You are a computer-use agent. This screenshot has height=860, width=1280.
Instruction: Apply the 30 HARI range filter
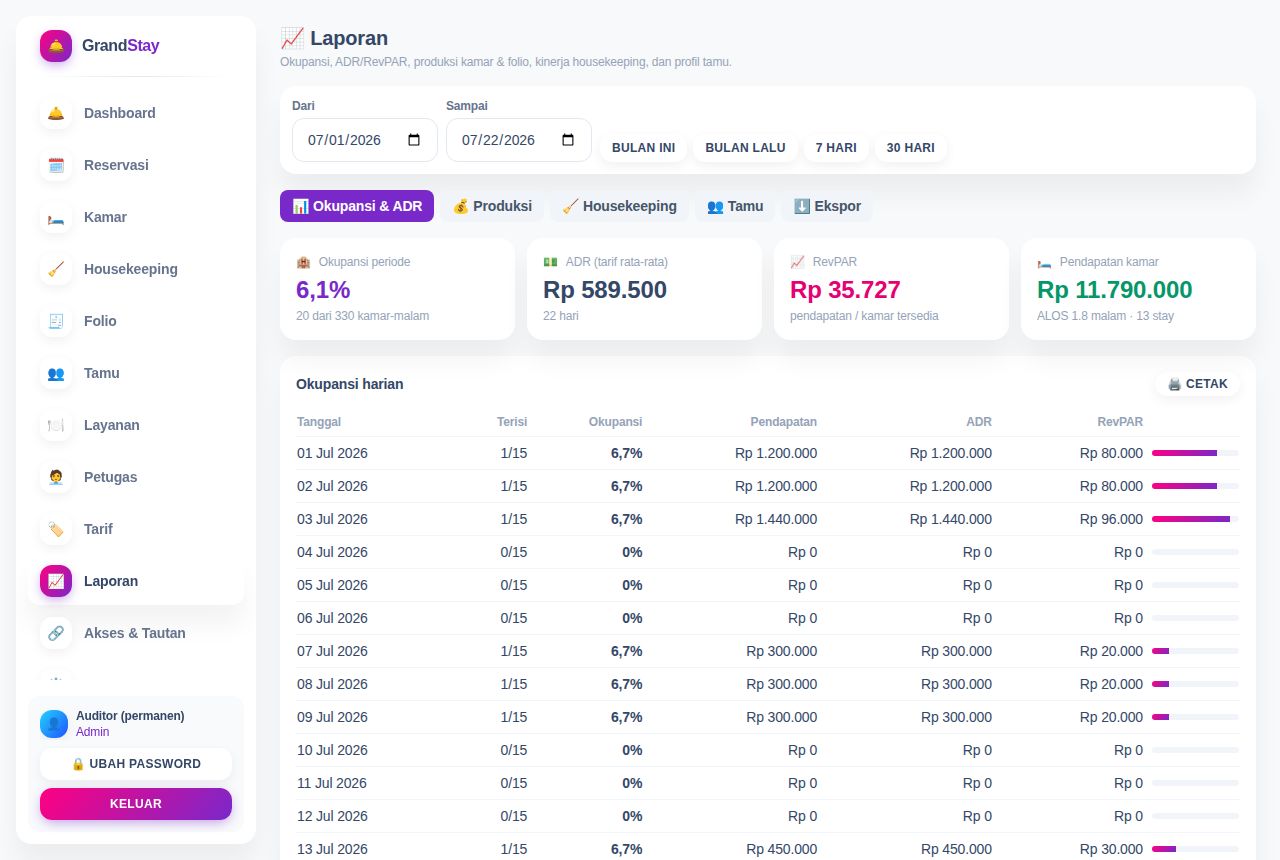tap(910, 148)
